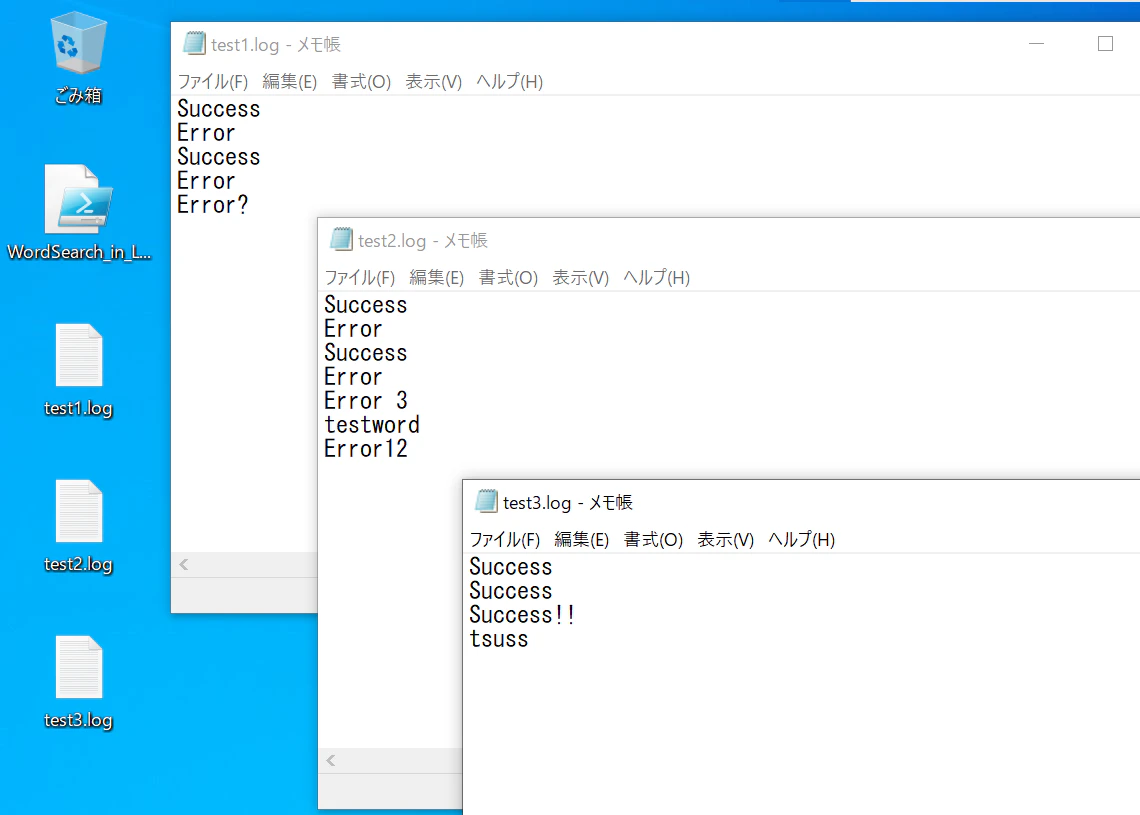1140x815 pixels.
Task: Select the test2.log desktop file icon
Action: (79, 526)
